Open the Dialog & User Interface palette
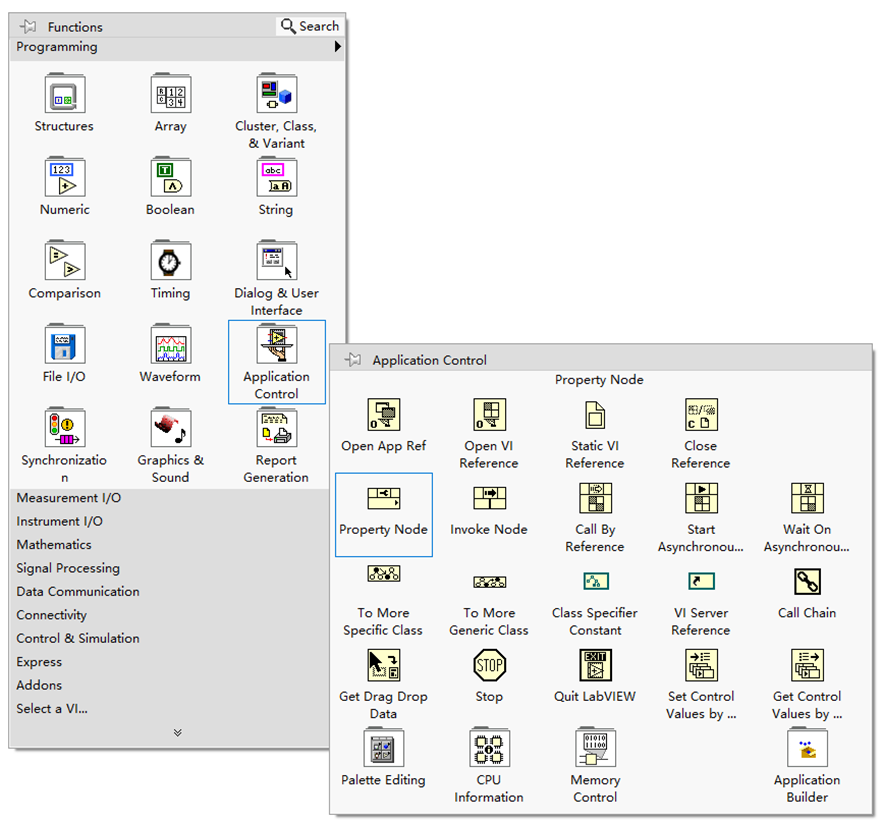882x822 pixels. [276, 261]
